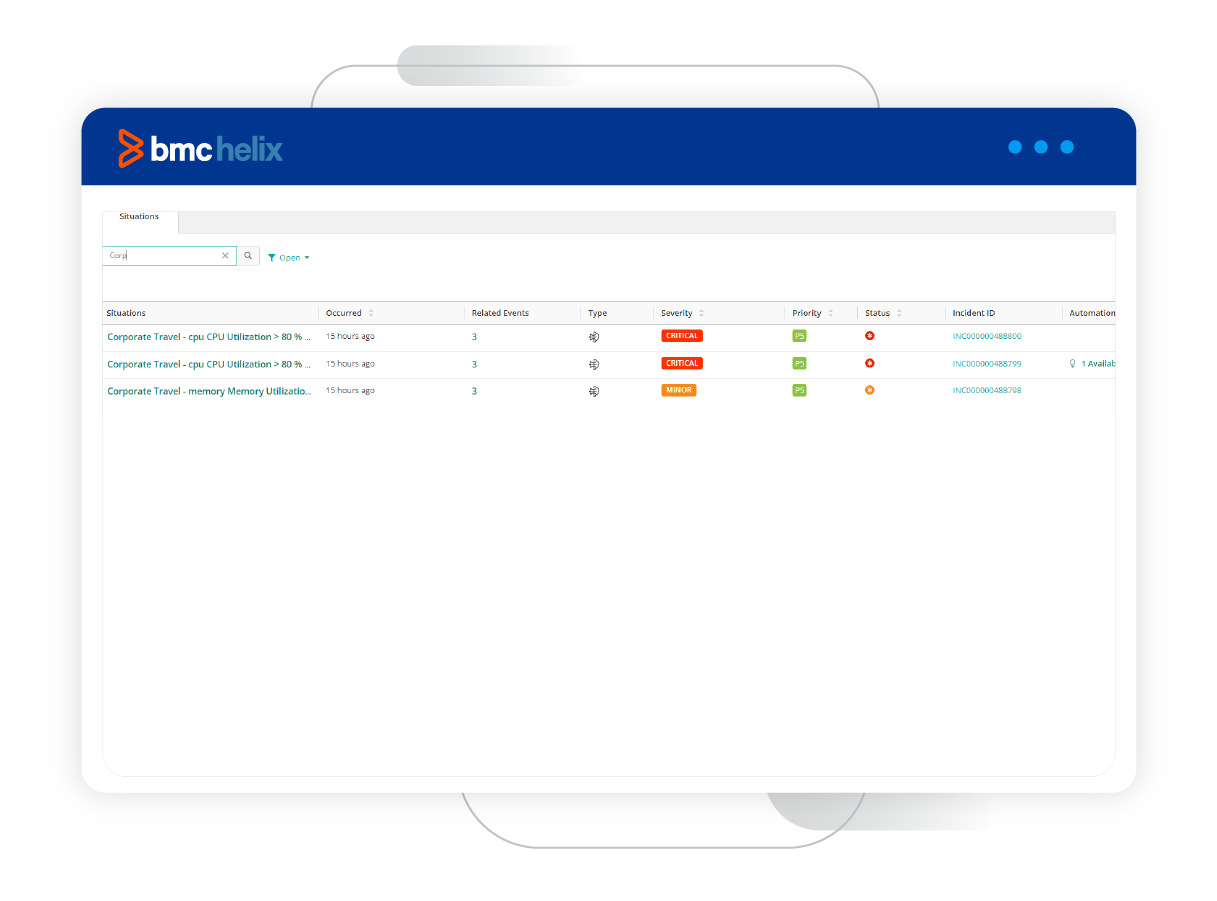Image resolution: width=1217 pixels, height=901 pixels.
Task: Click the MINOR severity badge
Action: tap(678, 390)
